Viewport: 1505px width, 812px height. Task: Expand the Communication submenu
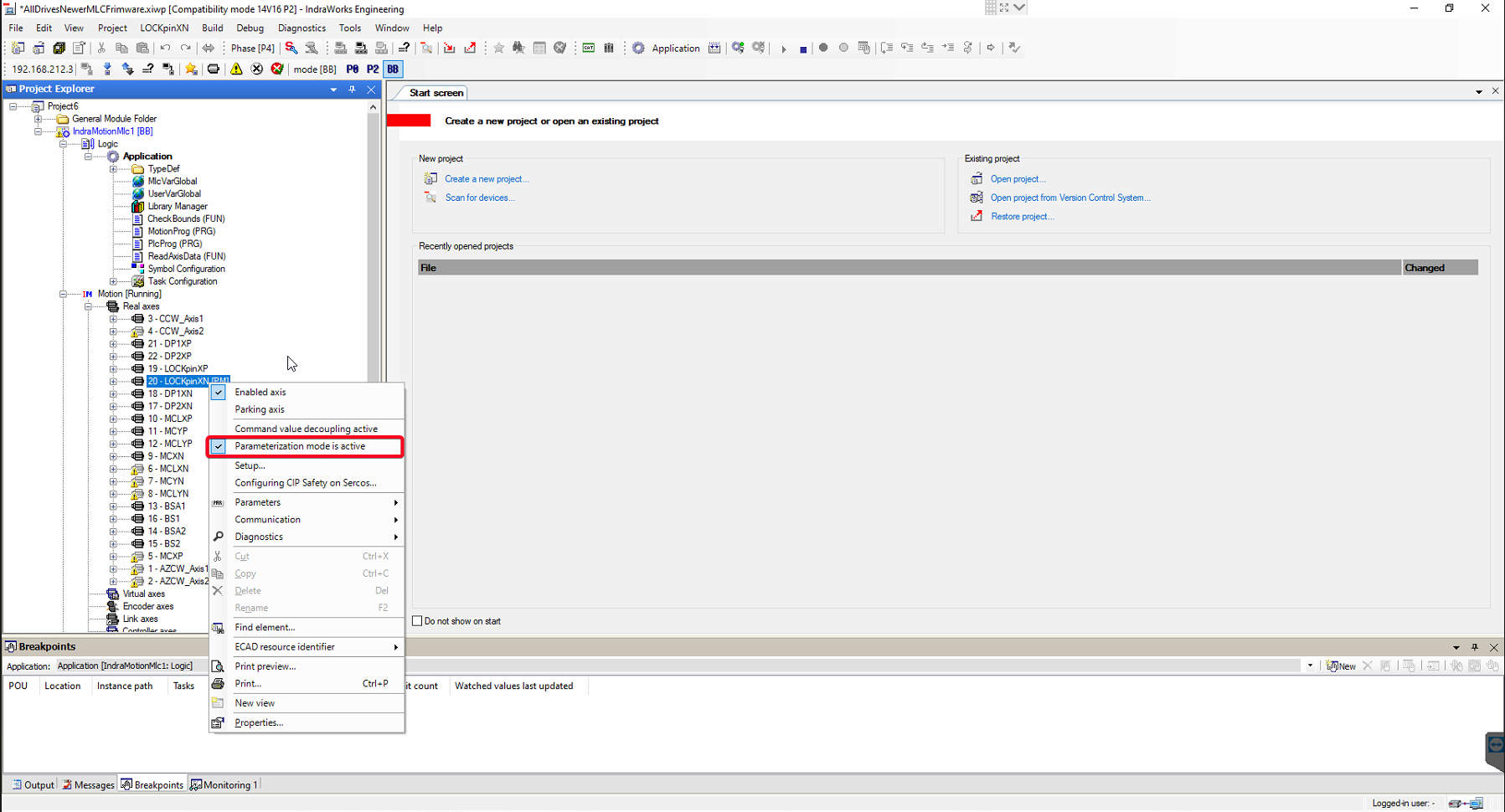(x=307, y=520)
